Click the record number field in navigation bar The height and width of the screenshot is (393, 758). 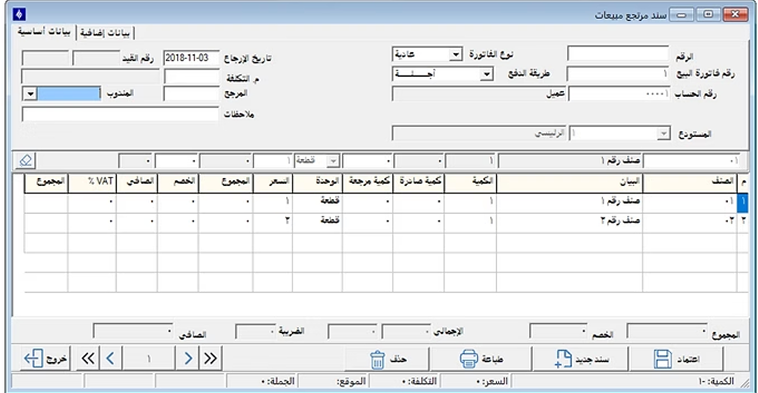(x=149, y=359)
